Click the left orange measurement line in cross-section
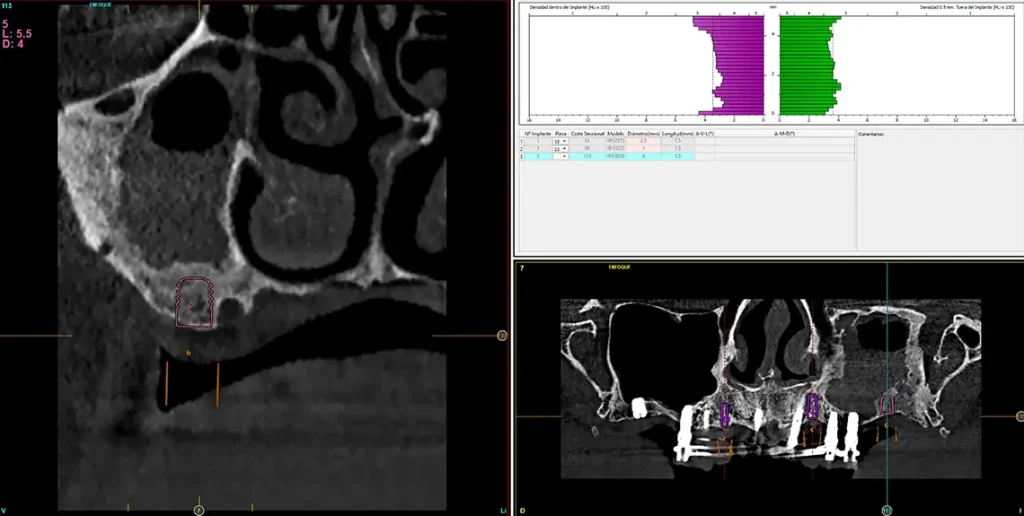 [x=166, y=383]
